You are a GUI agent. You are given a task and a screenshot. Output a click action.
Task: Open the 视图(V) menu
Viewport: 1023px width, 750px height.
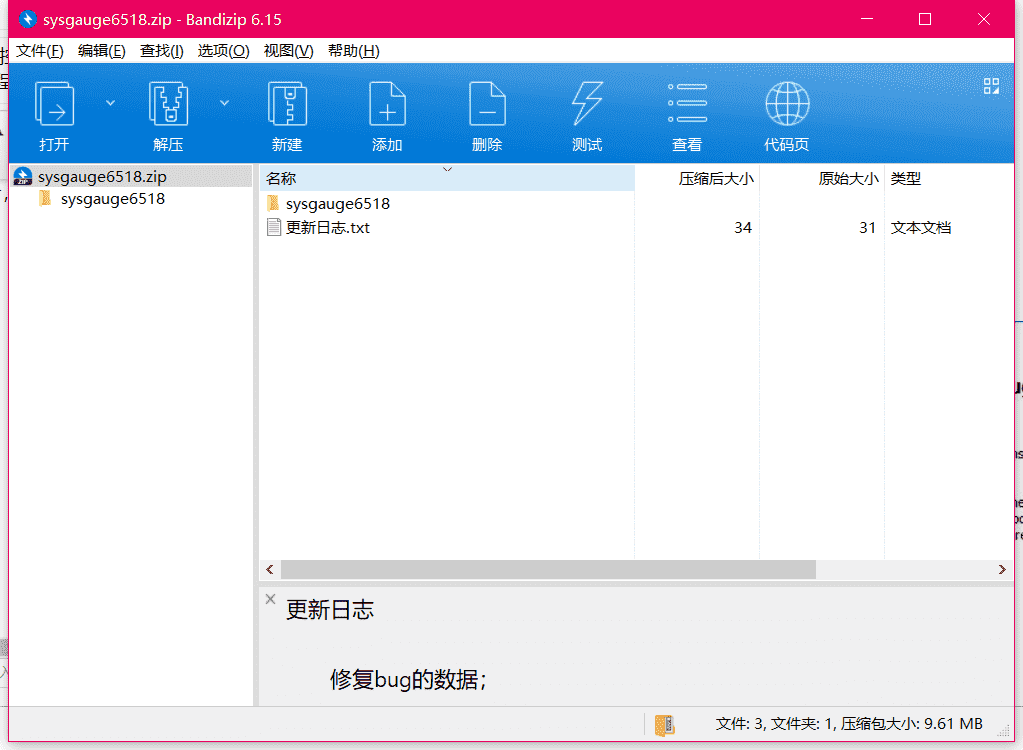[x=288, y=51]
